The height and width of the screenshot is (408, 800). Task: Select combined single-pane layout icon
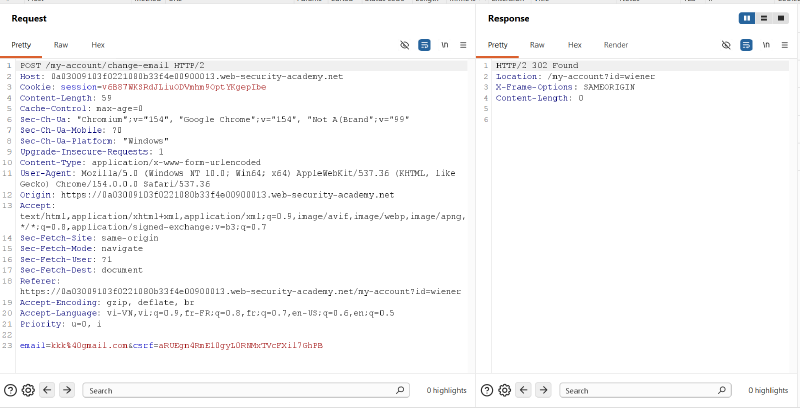781,18
